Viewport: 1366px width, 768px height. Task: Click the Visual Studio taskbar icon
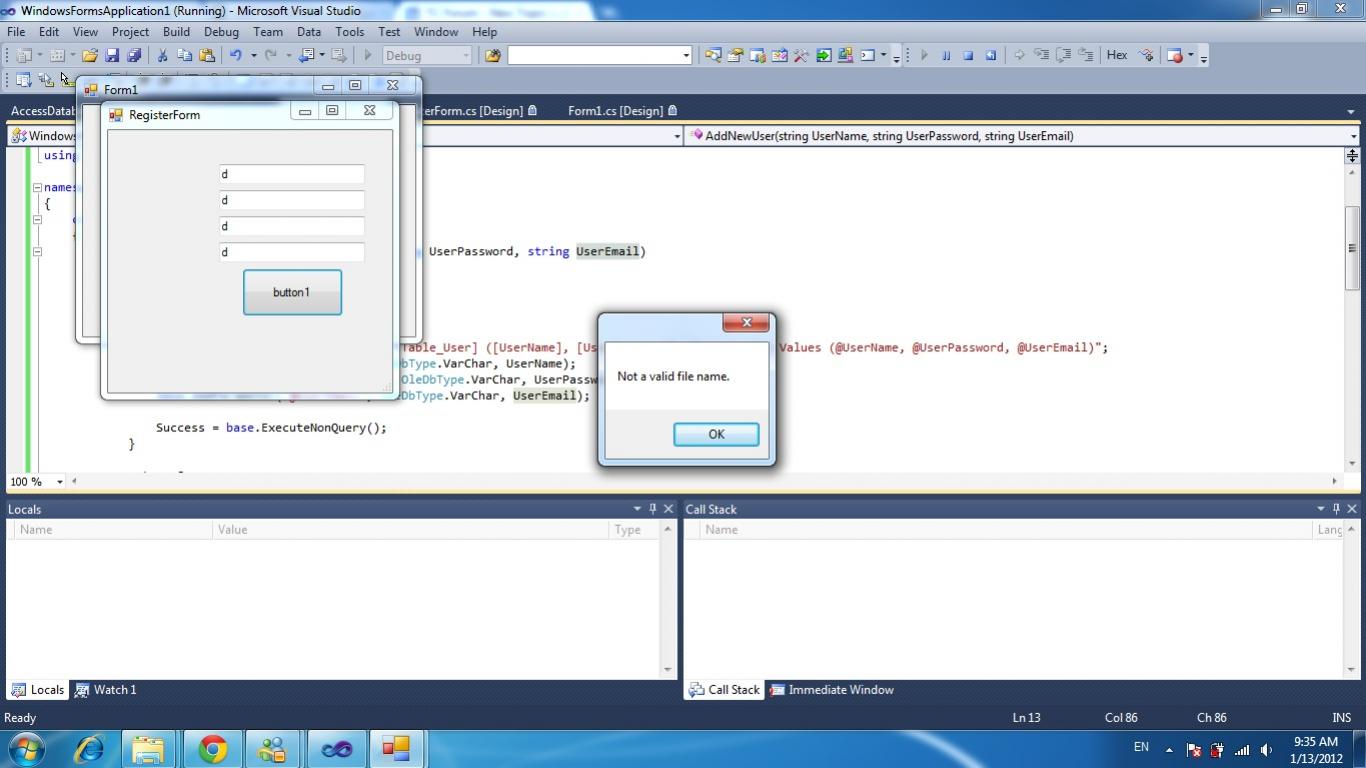(336, 749)
